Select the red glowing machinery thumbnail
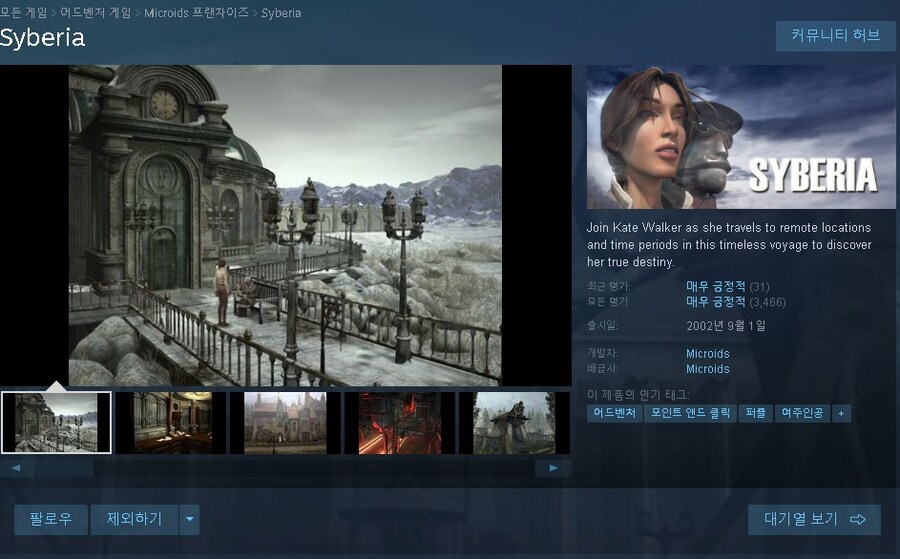The height and width of the screenshot is (559, 900). 399,423
